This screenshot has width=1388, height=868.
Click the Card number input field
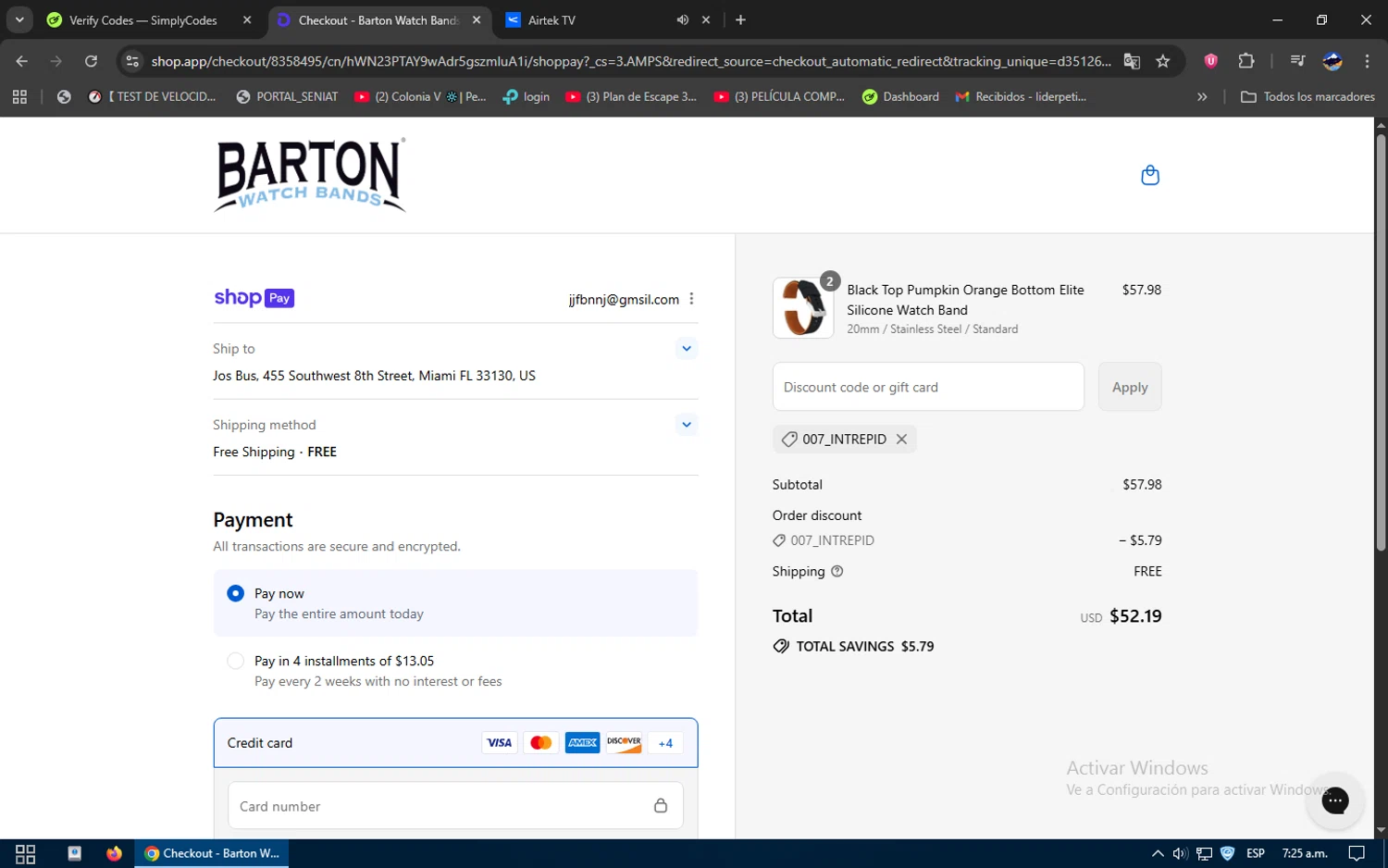(455, 806)
